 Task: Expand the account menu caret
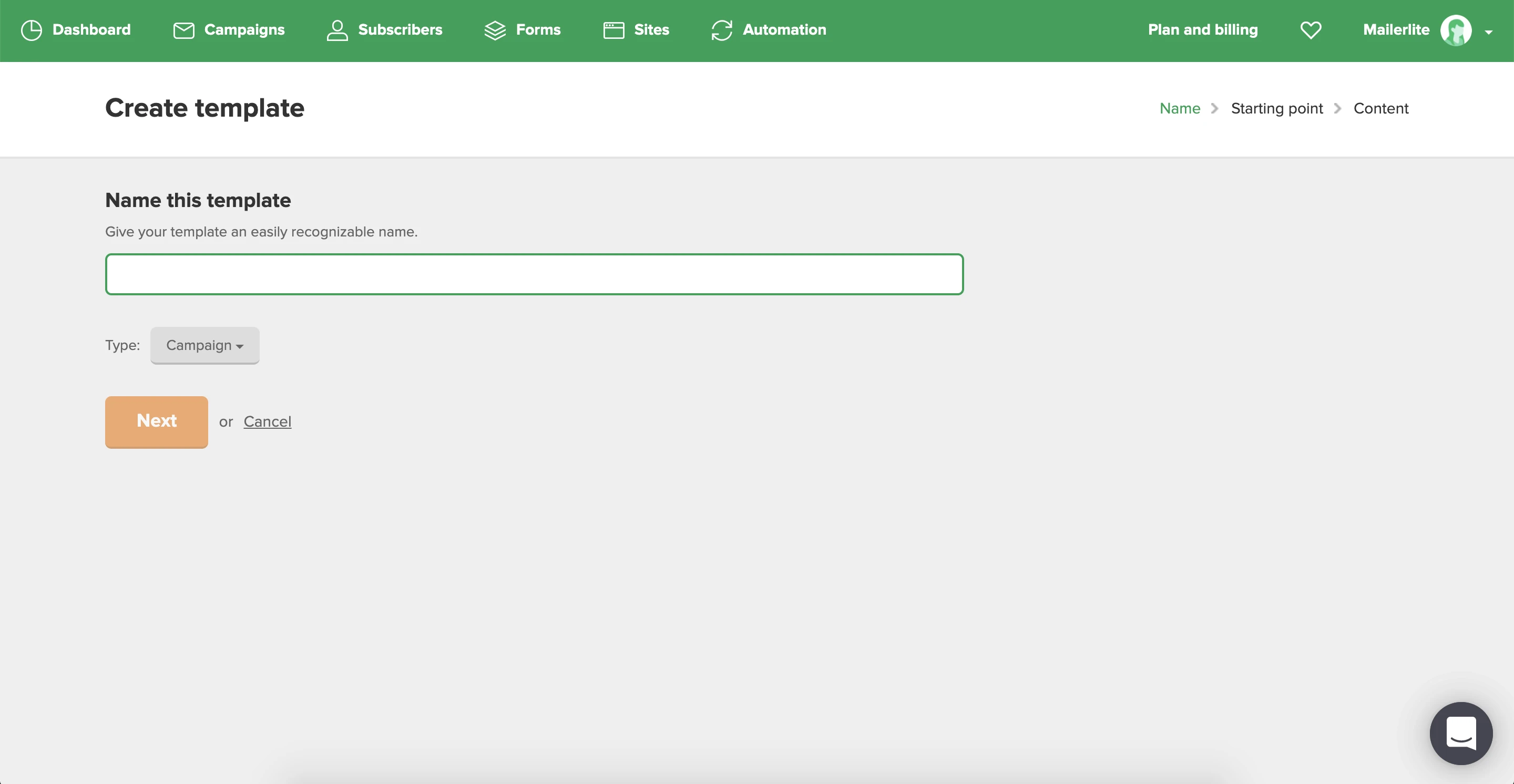point(1489,32)
